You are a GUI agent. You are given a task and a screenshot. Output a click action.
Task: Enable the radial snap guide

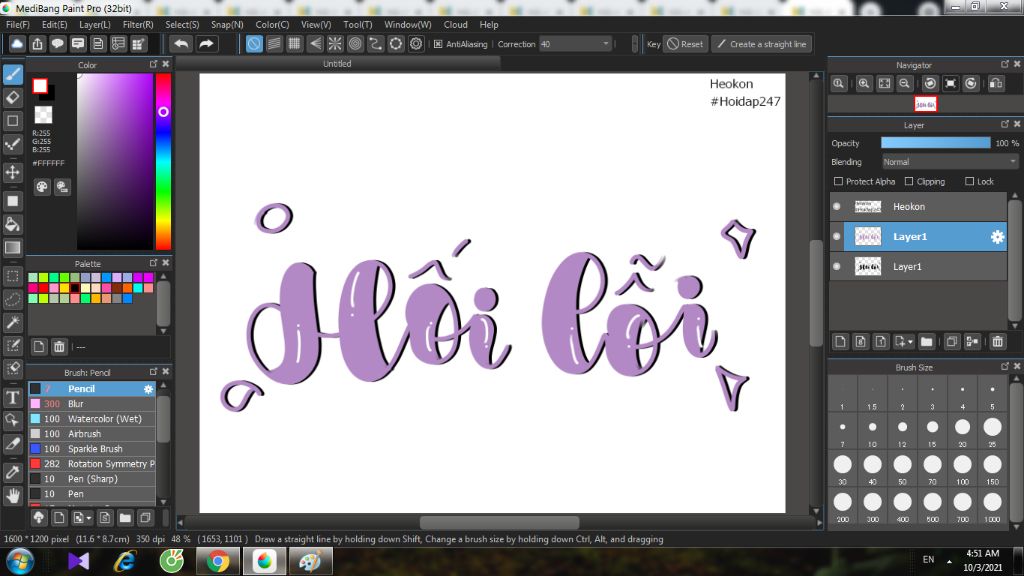coord(335,44)
